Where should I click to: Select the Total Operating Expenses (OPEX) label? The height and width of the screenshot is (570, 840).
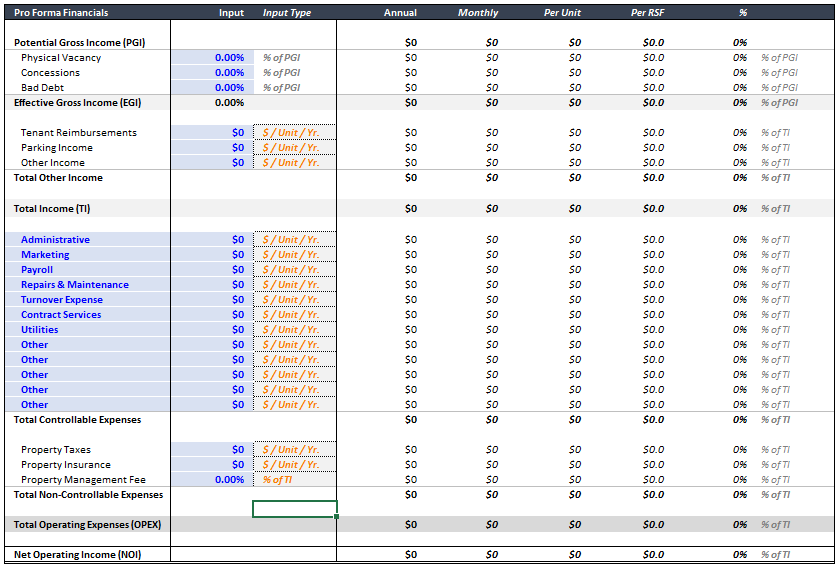(87, 524)
